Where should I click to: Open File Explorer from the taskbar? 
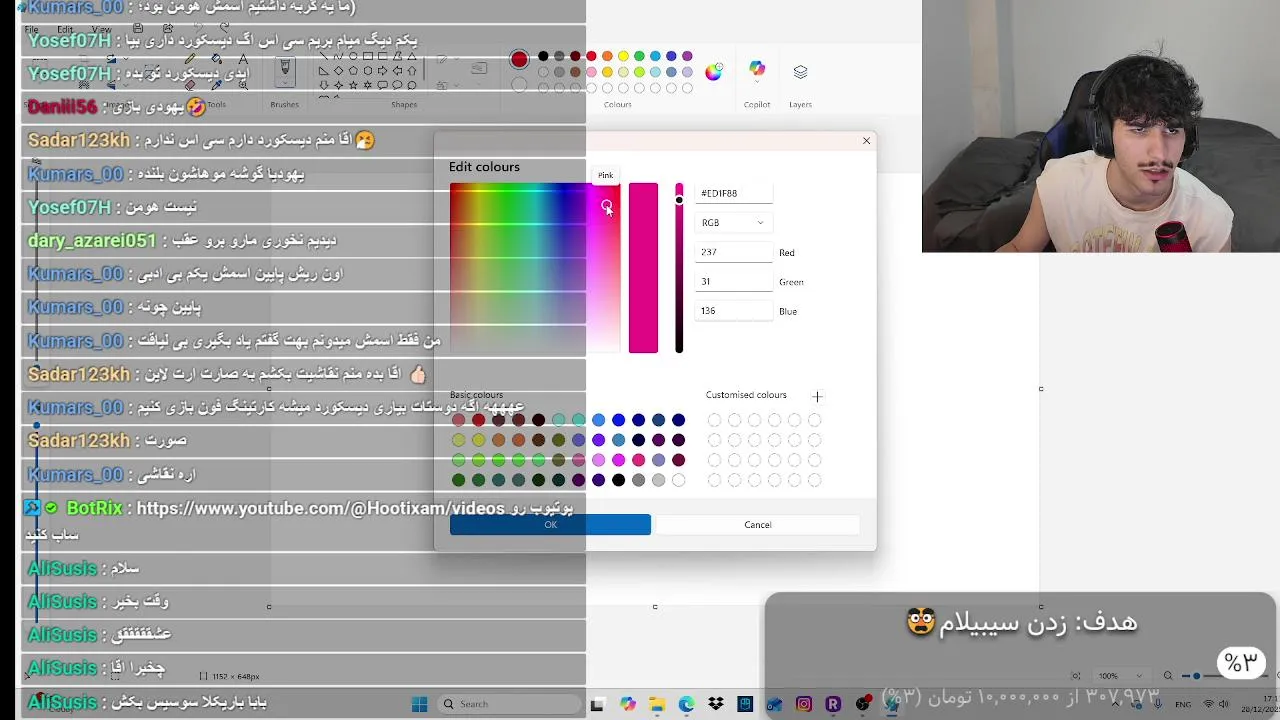tap(657, 705)
